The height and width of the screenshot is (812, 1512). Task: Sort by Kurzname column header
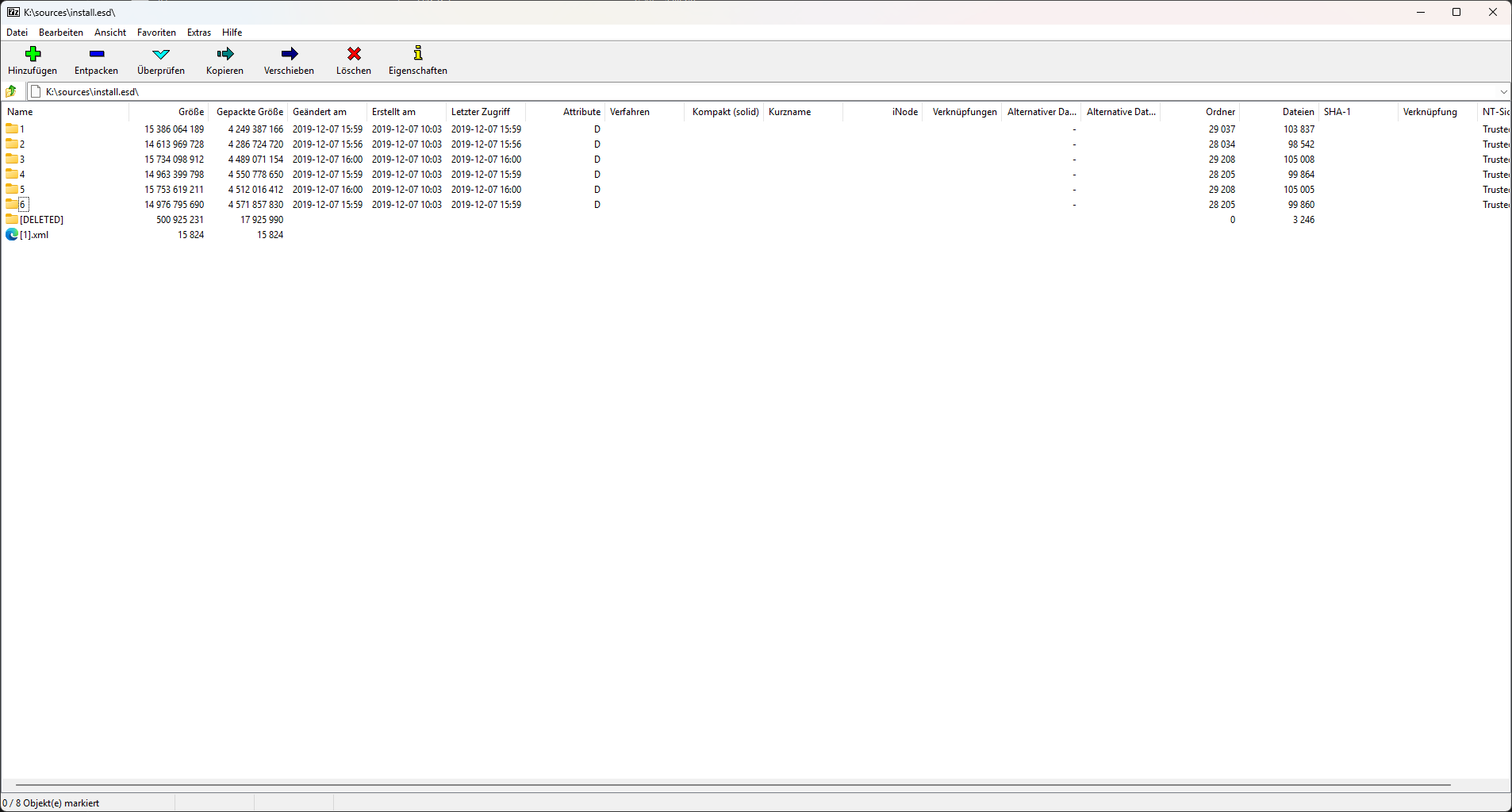[x=803, y=112]
